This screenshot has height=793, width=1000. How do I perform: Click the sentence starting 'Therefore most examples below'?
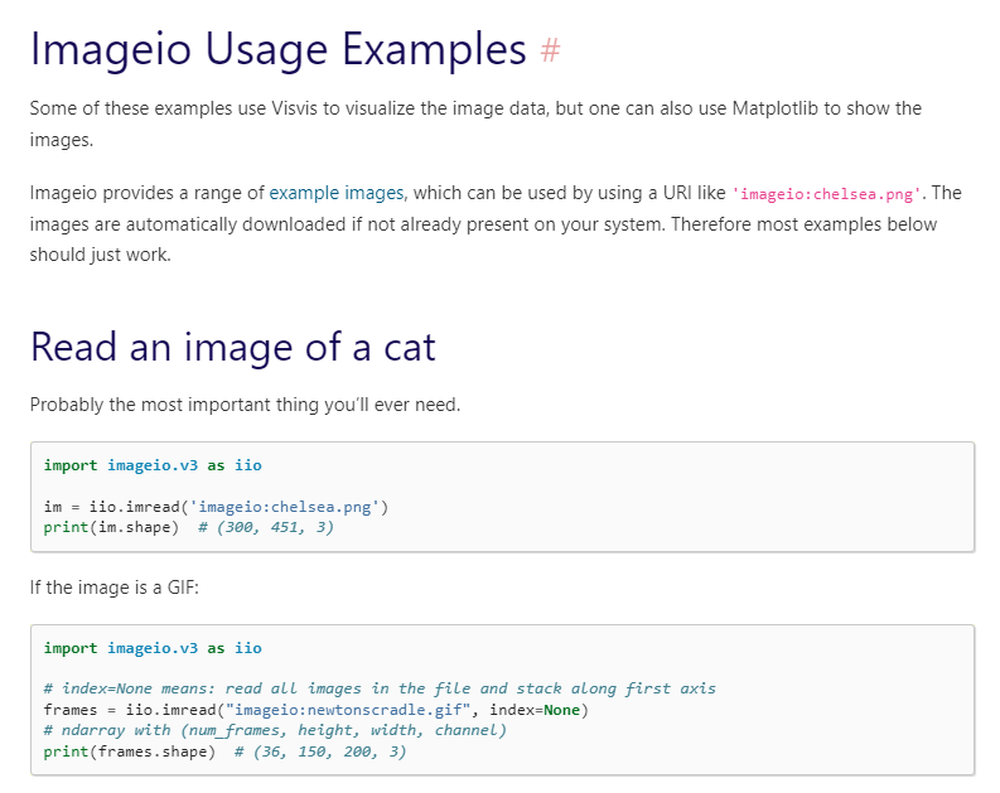(x=483, y=239)
